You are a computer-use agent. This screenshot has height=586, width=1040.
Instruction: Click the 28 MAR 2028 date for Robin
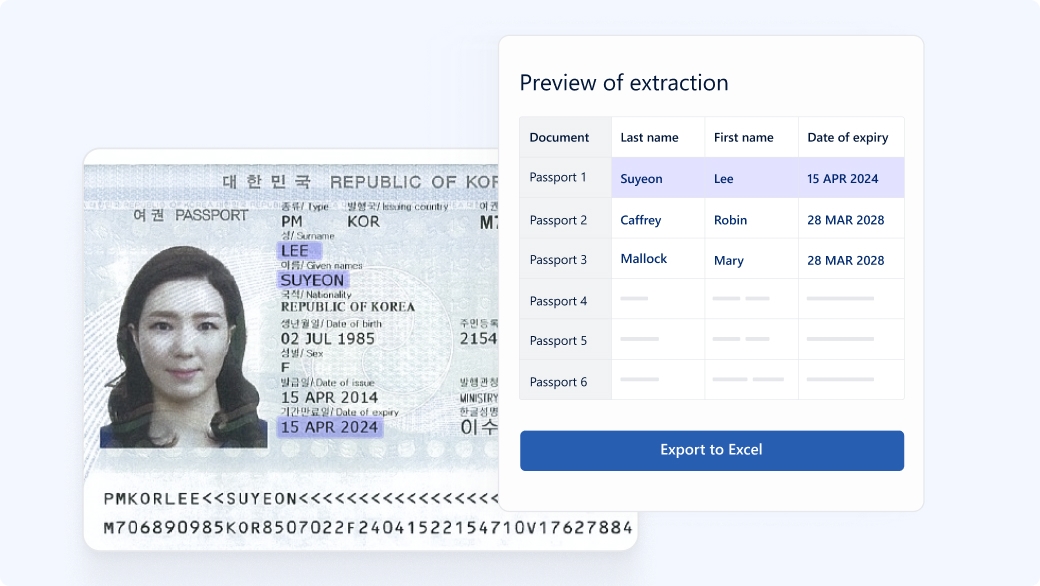pos(846,219)
